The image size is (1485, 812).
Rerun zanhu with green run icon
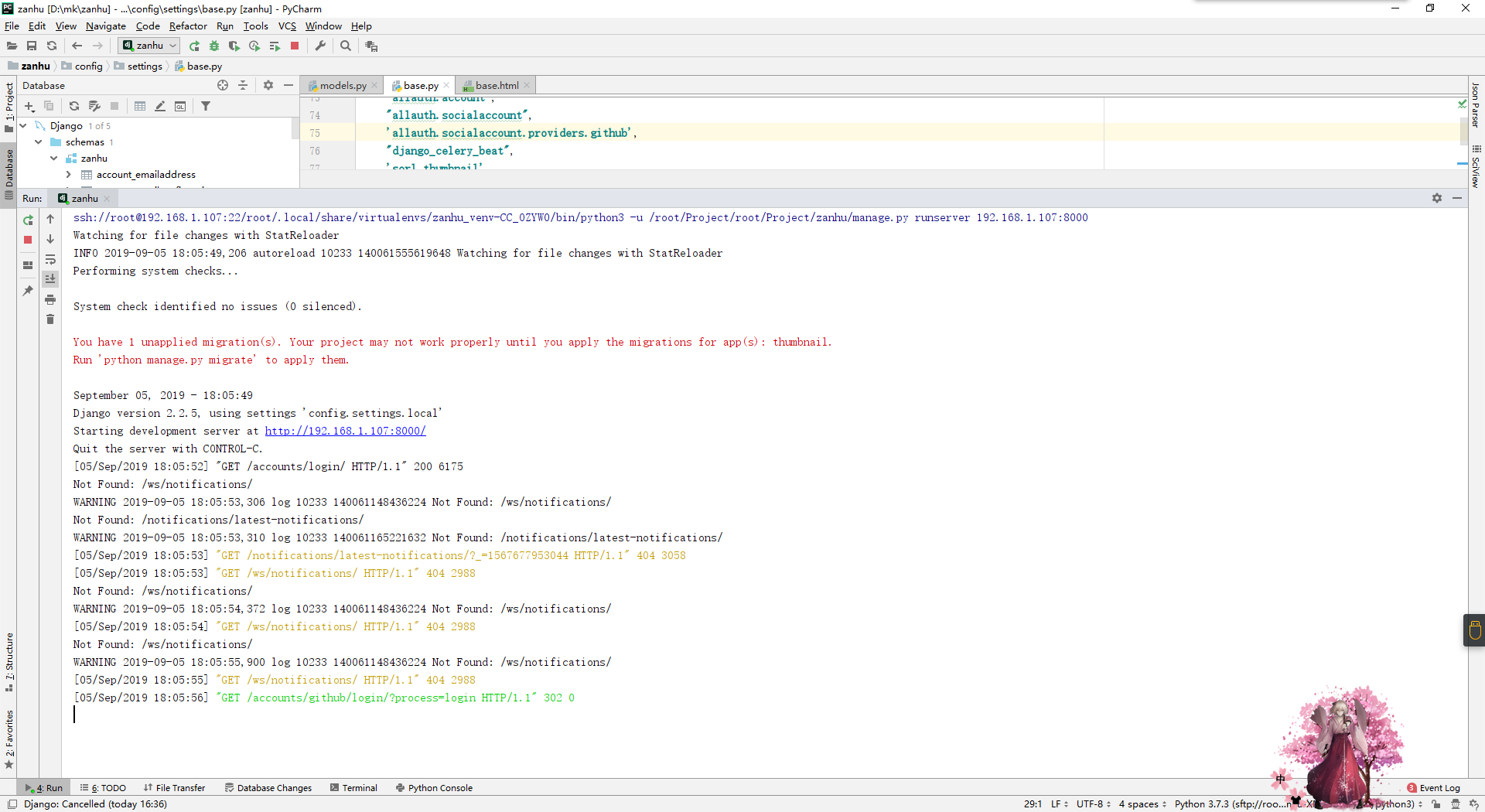point(195,46)
